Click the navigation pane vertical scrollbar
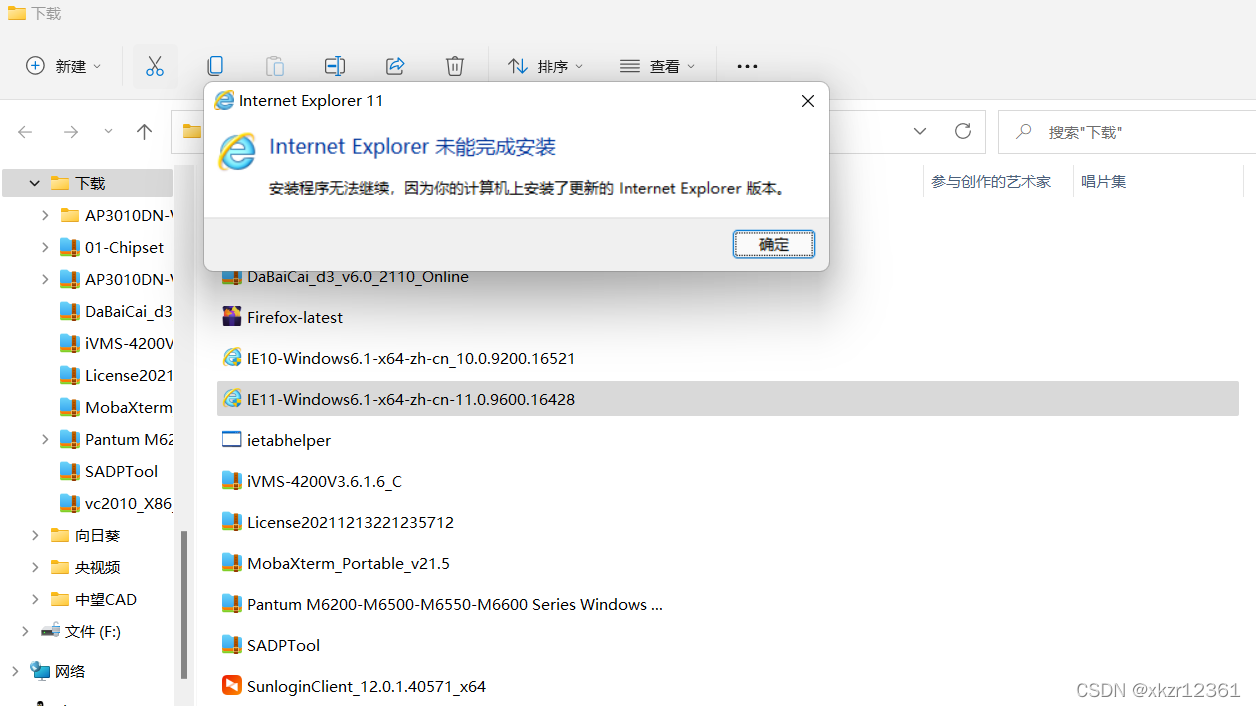Image resolution: width=1256 pixels, height=707 pixels. pos(183,604)
